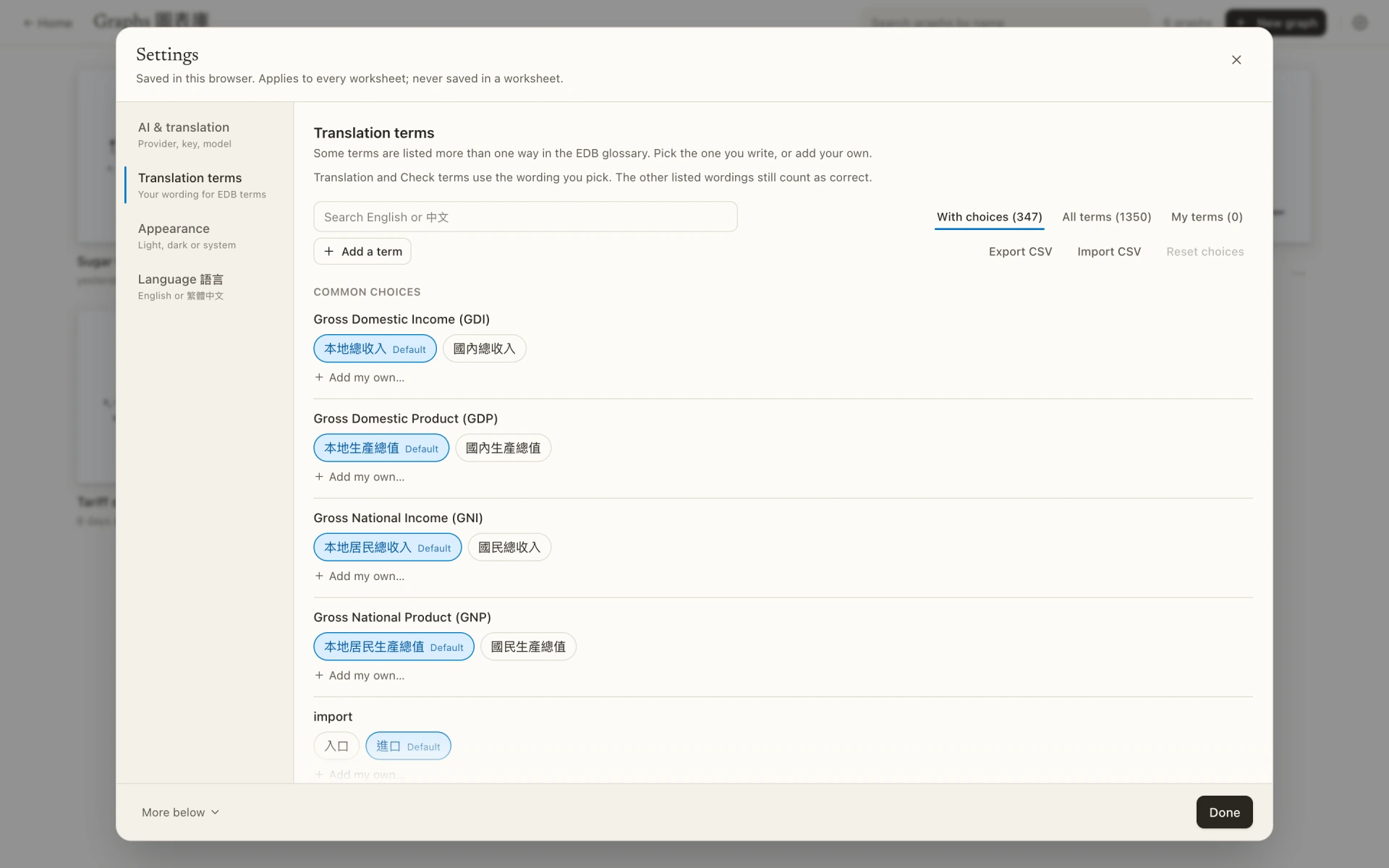Viewport: 1389px width, 868px height.
Task: Switch to All terms (1350) tab
Action: click(x=1106, y=217)
